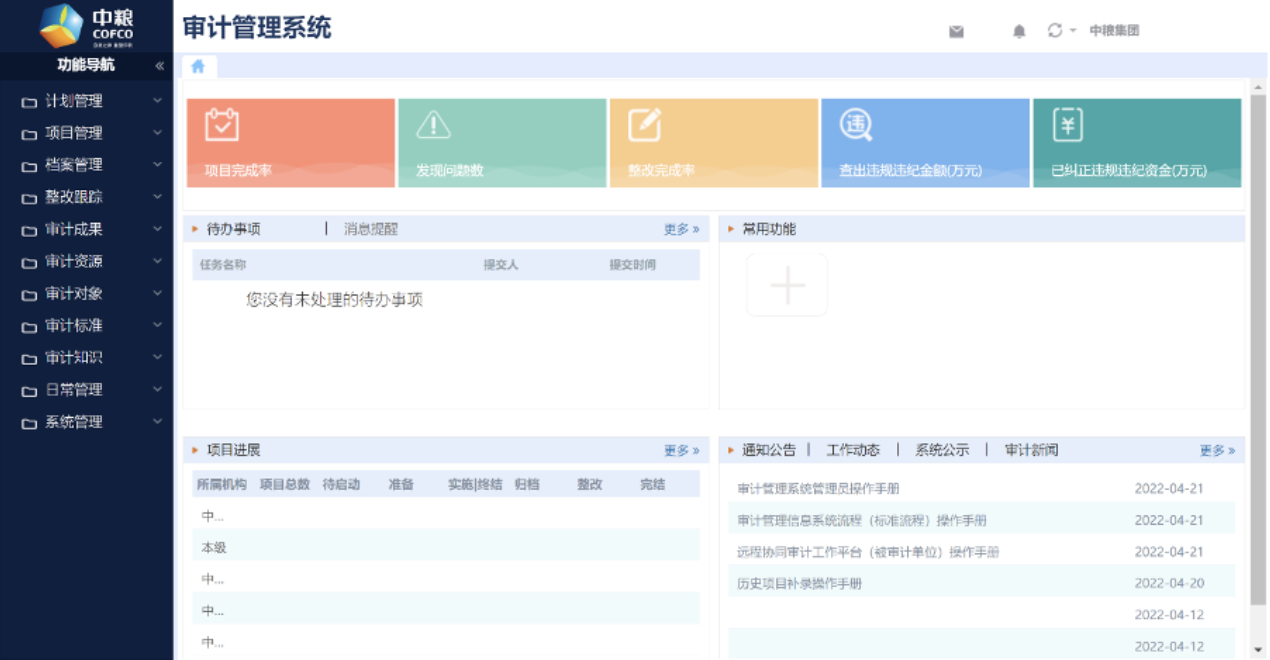Expand the 系统管理 sidebar chevron
Image resolution: width=1270 pixels, height=660 pixels.
tap(157, 421)
